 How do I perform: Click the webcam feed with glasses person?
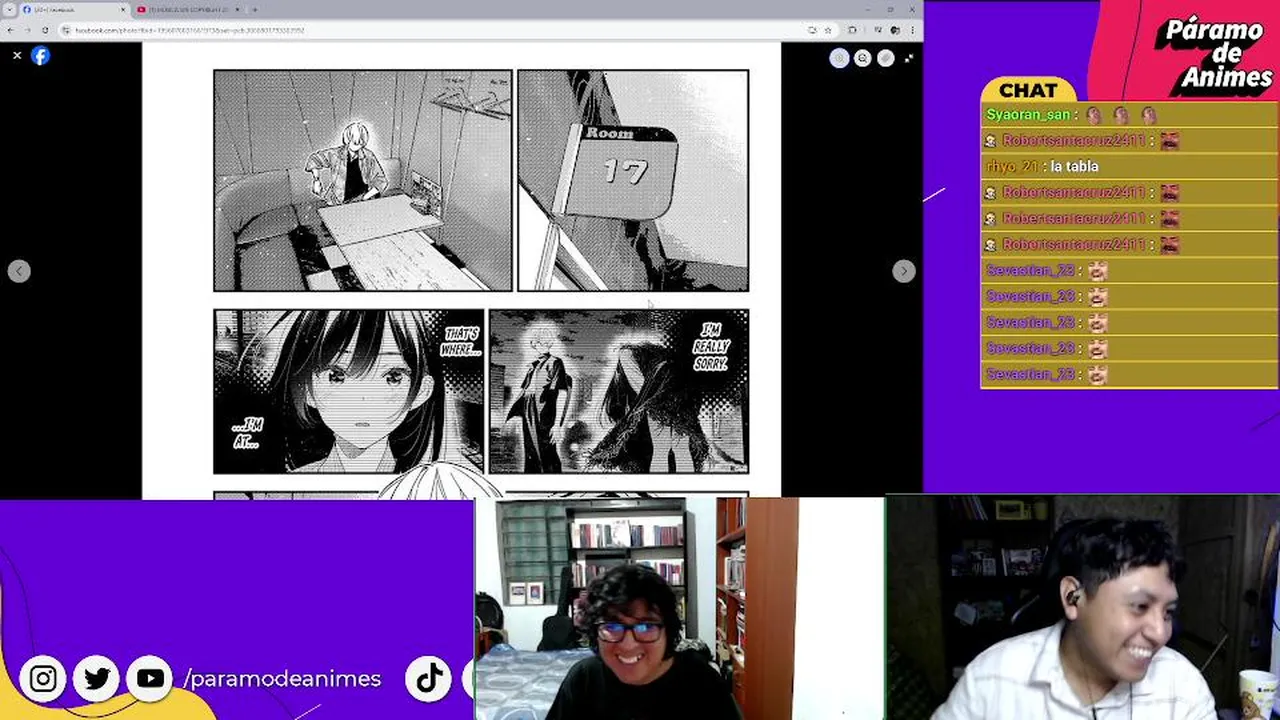click(680, 608)
